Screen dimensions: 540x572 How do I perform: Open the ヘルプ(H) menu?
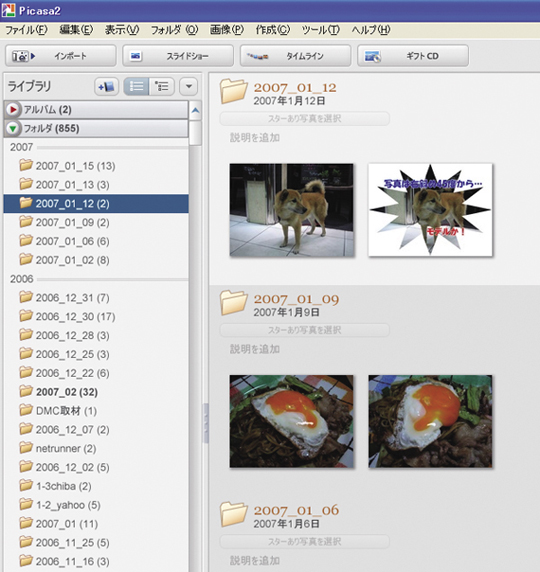[x=371, y=30]
